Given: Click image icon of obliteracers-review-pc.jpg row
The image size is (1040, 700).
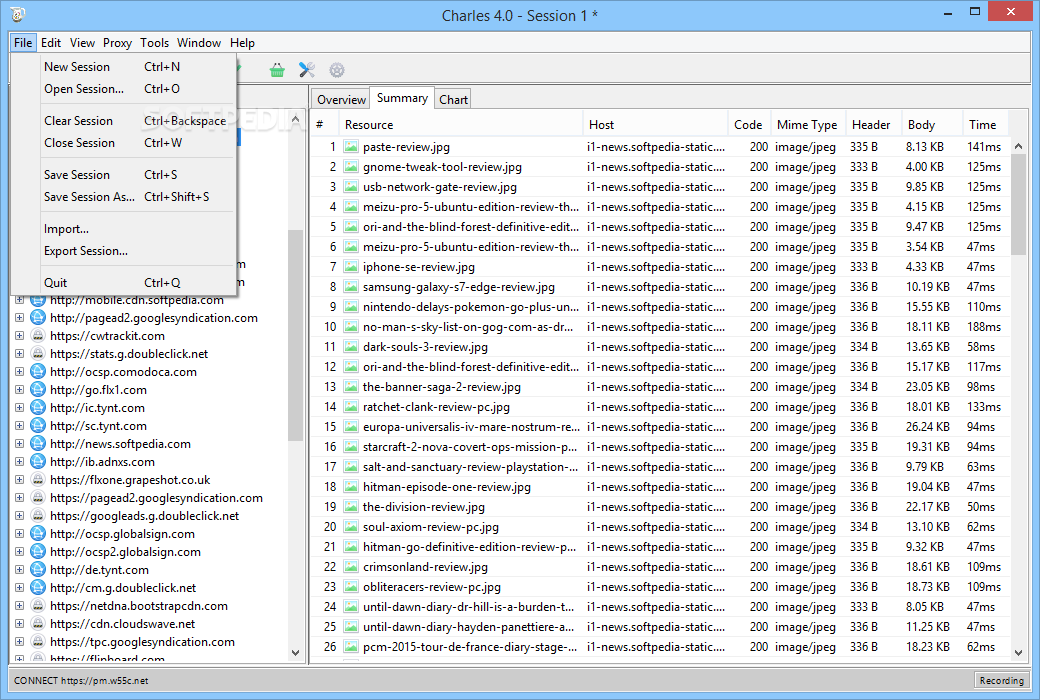Looking at the screenshot, I should tap(351, 587).
